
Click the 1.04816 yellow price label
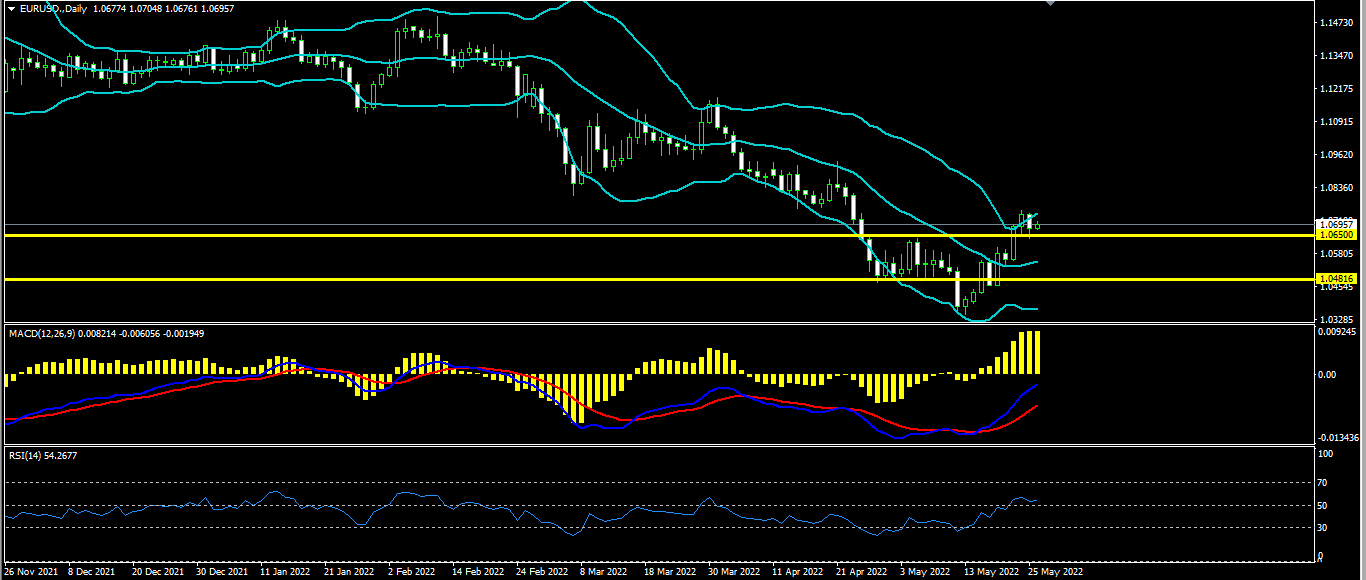1335,279
